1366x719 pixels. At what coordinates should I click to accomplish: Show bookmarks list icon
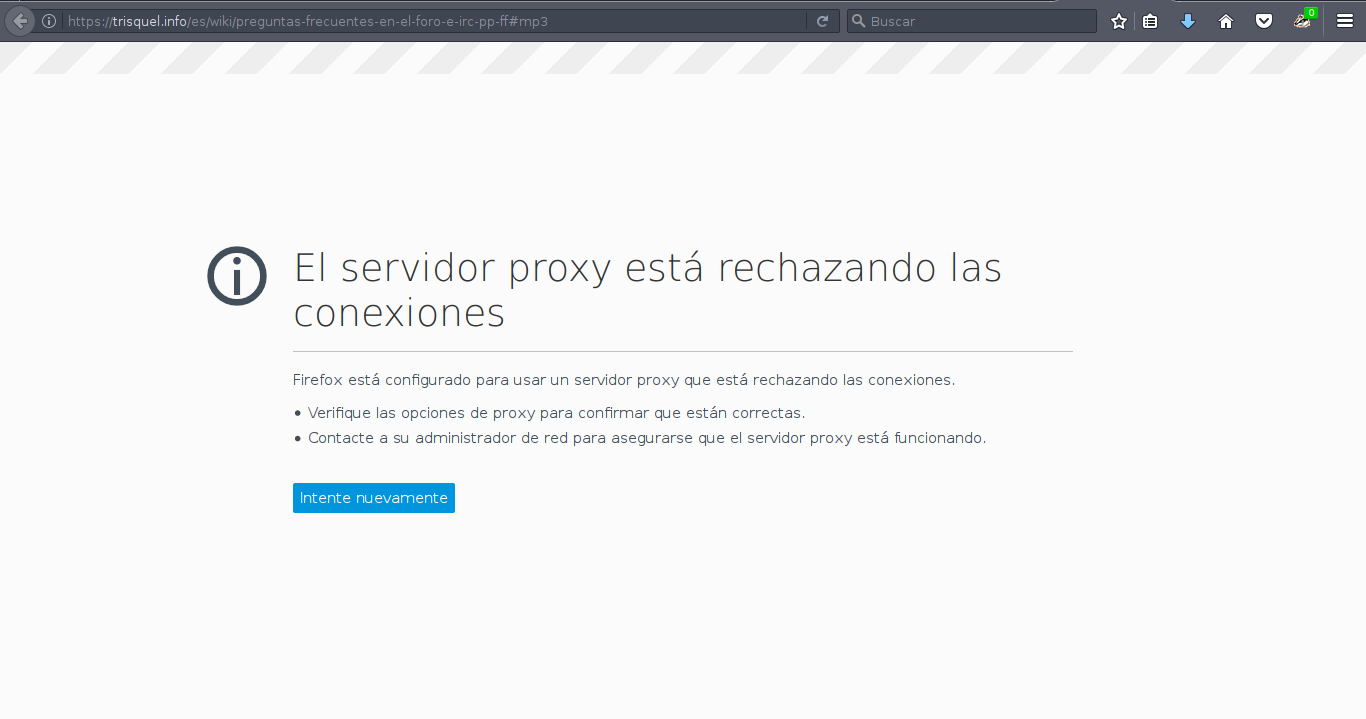[x=1150, y=21]
